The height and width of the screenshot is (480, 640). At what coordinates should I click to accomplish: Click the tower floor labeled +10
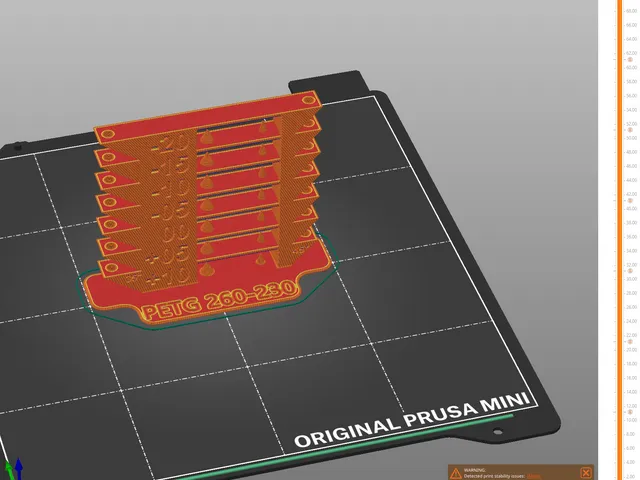(x=169, y=277)
